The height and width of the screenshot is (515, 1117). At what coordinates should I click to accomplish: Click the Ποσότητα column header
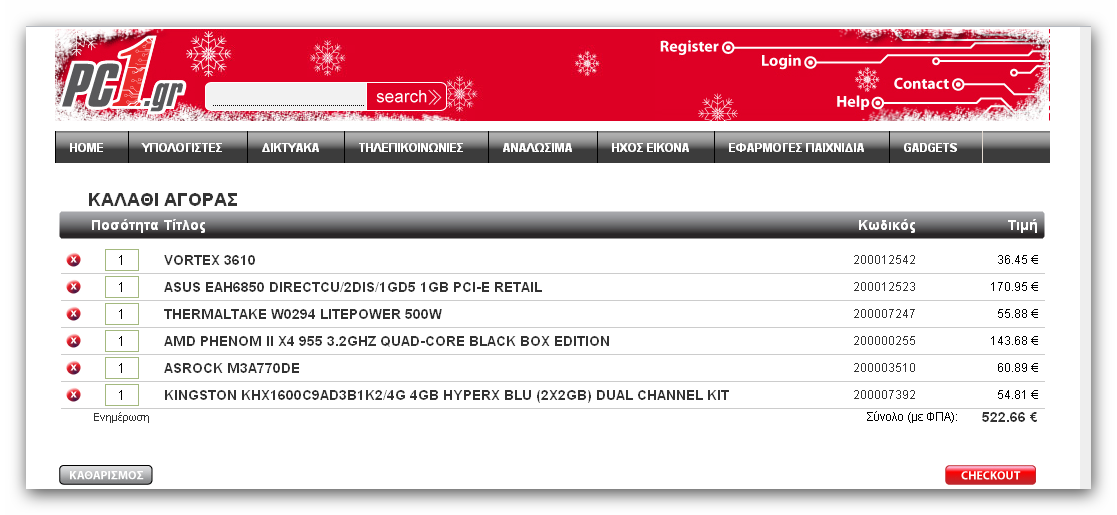pos(125,226)
